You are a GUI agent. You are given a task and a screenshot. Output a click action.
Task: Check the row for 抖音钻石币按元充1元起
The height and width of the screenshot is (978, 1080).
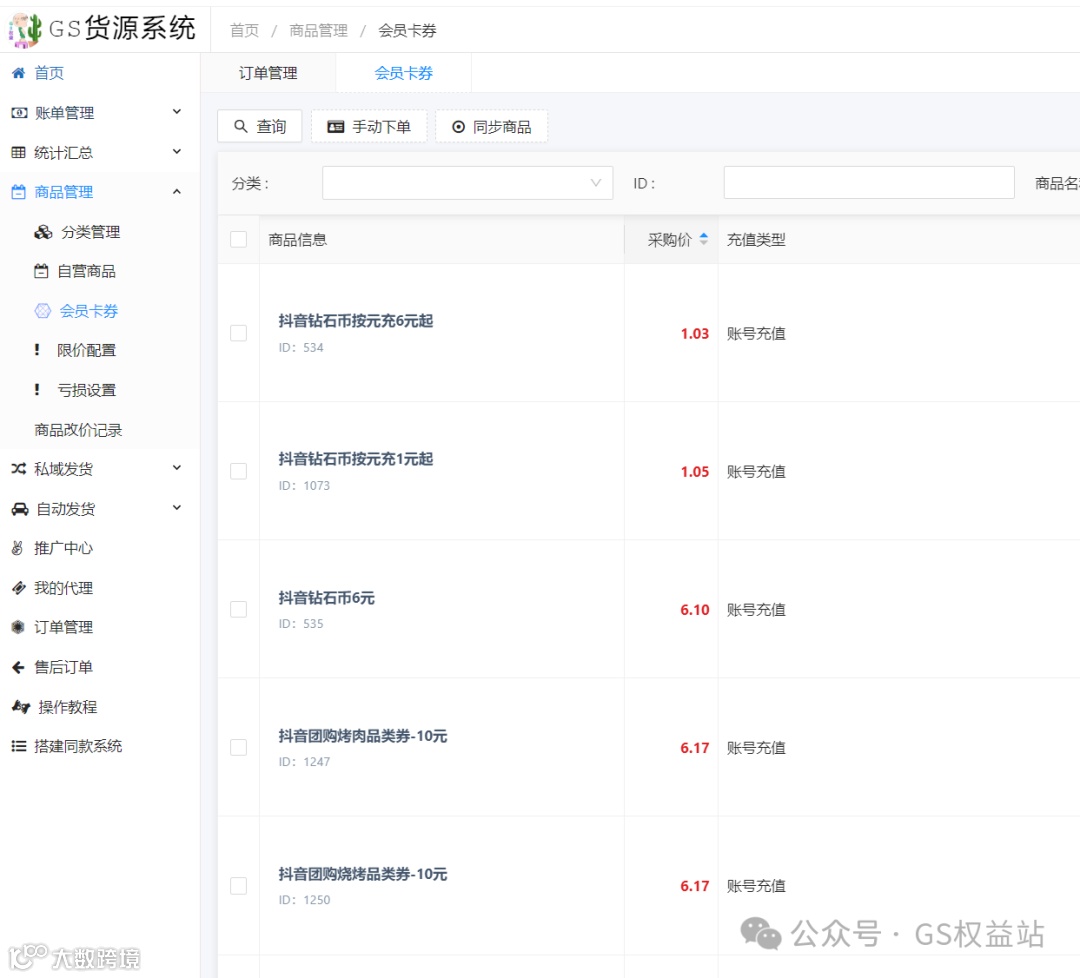pyautogui.click(x=238, y=471)
